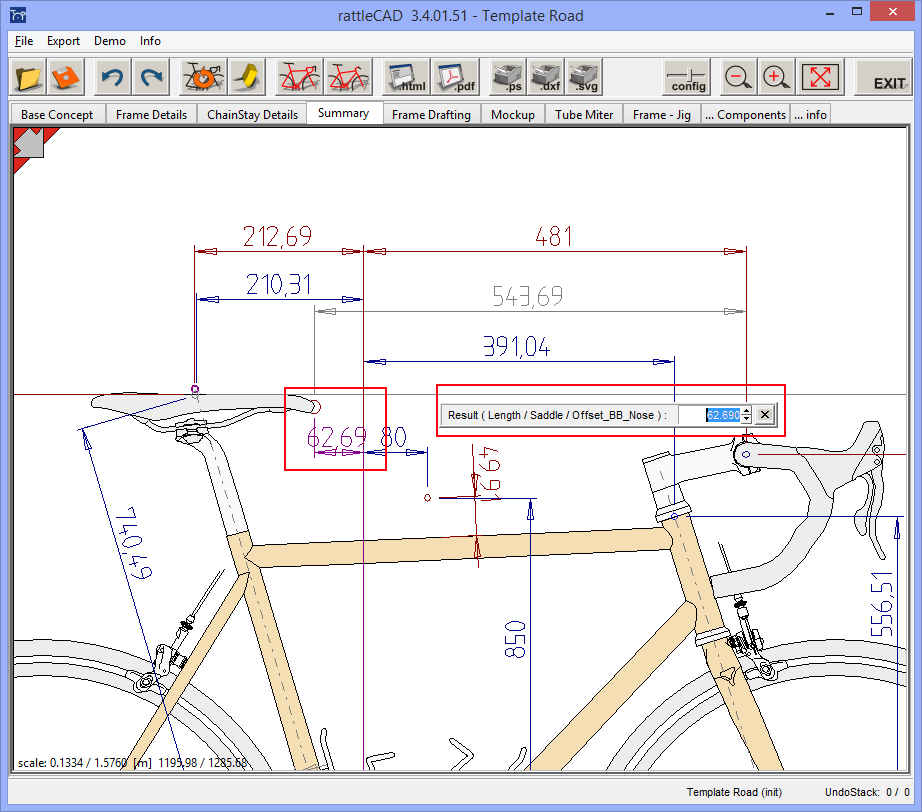Screen dimensions: 922x812
Task: Click the 556,51 dimension value
Action: [x=882, y=604]
